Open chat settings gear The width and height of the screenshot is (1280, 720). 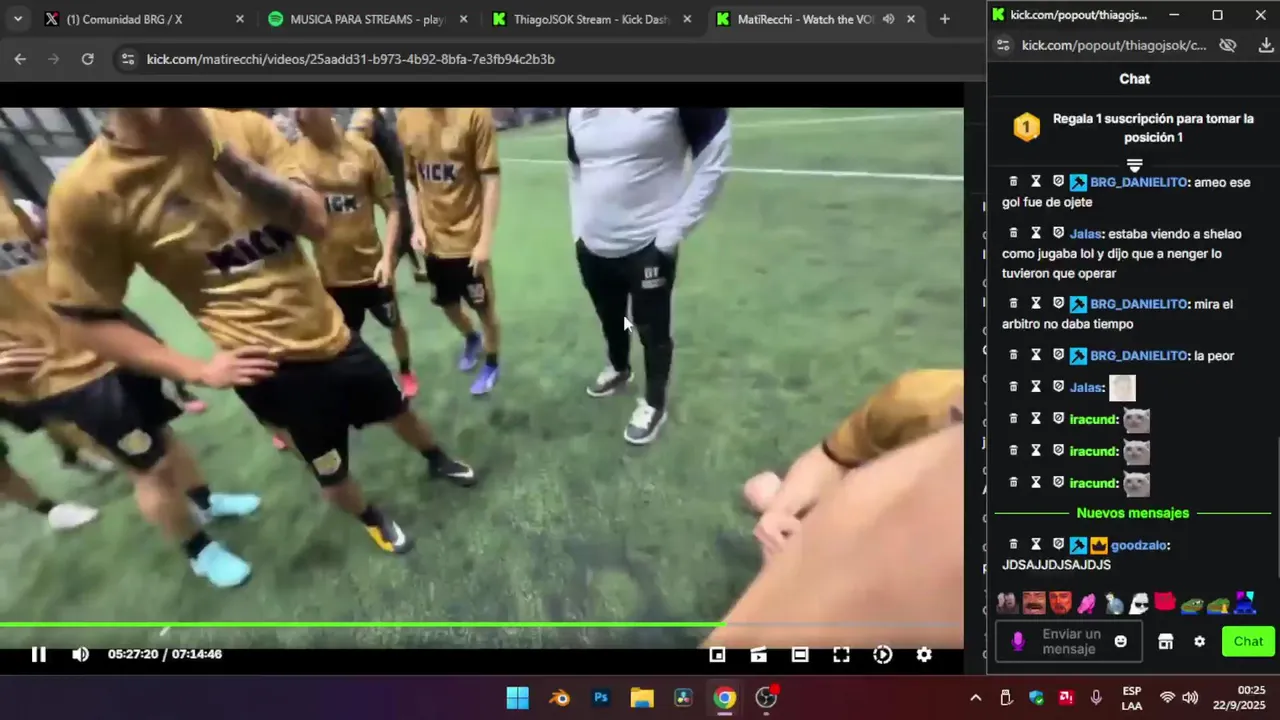tap(1200, 642)
